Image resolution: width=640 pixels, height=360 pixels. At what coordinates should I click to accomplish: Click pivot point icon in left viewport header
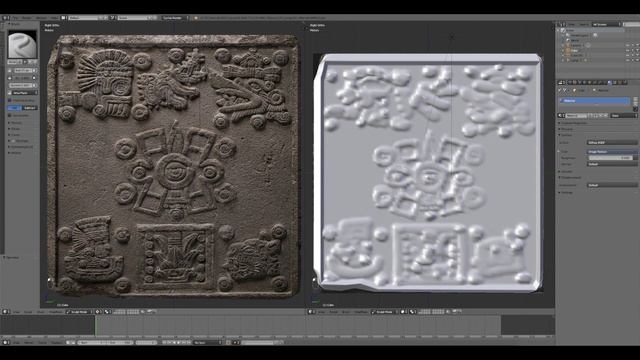pos(108,312)
